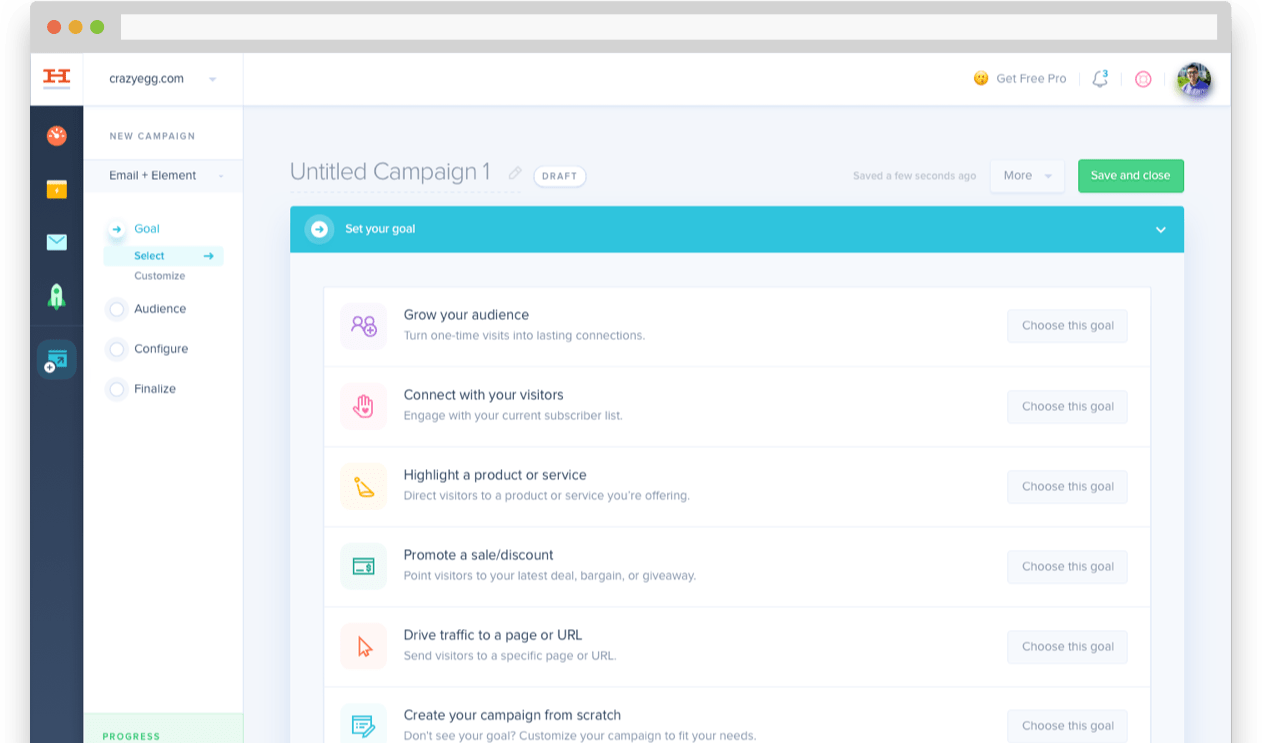Click Save and close button
The height and width of the screenshot is (743, 1262).
(x=1130, y=176)
